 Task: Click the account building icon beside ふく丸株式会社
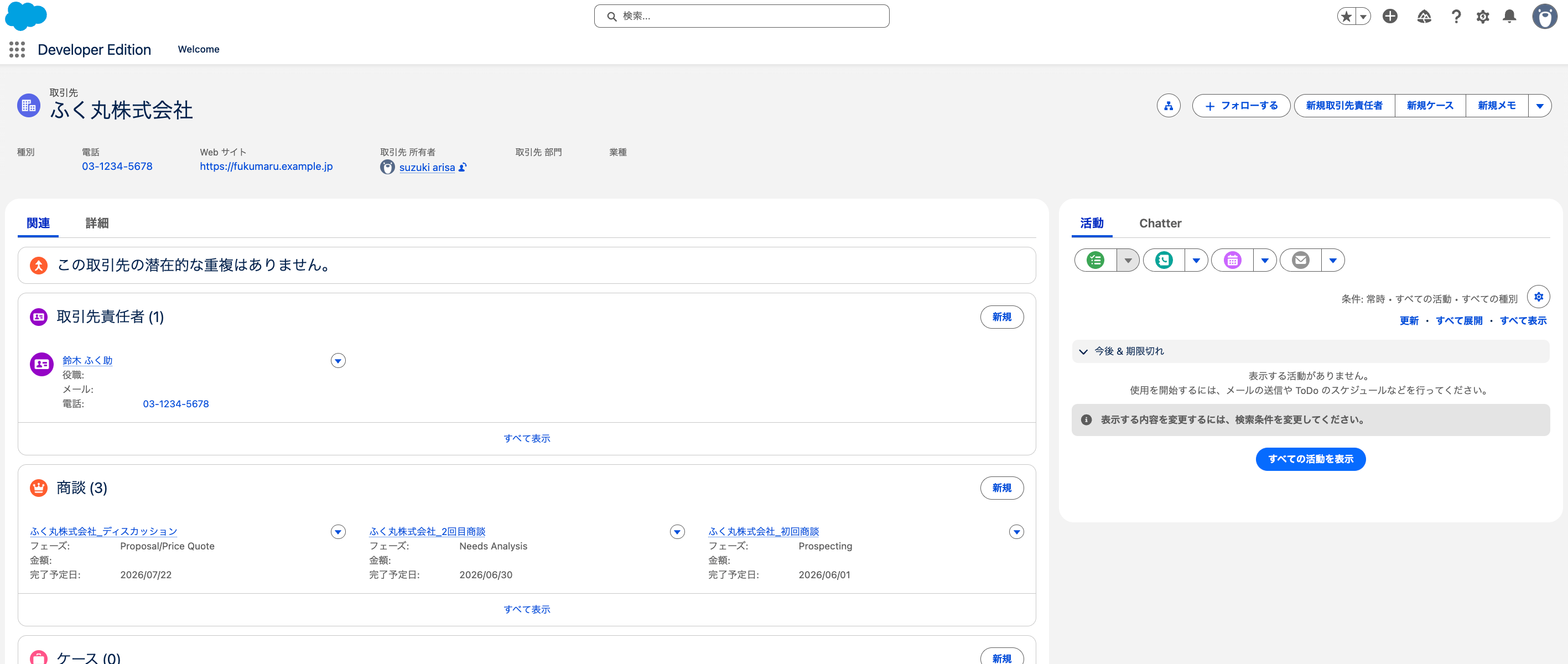point(28,106)
